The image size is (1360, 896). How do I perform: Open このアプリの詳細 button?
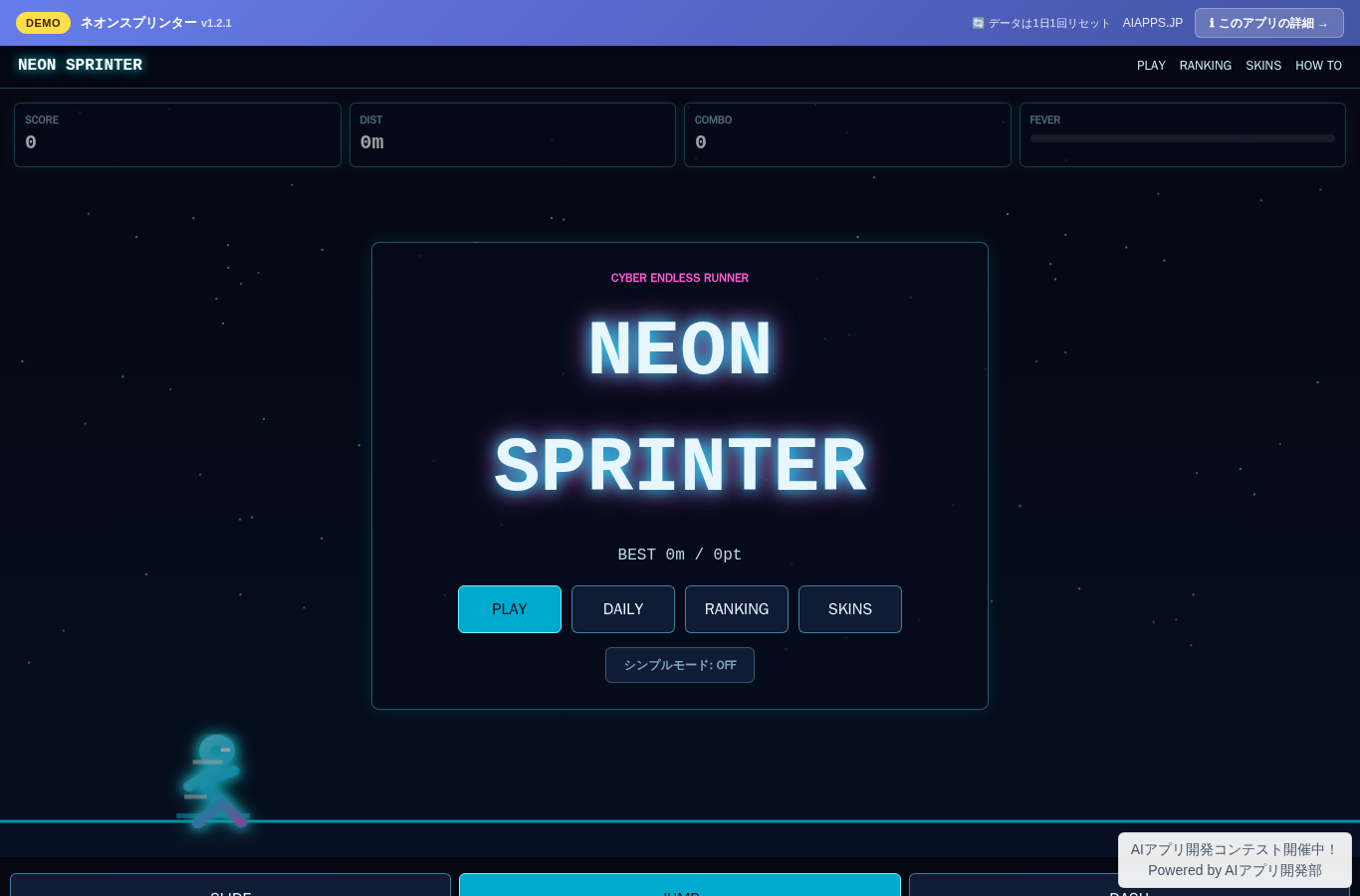1269,23
